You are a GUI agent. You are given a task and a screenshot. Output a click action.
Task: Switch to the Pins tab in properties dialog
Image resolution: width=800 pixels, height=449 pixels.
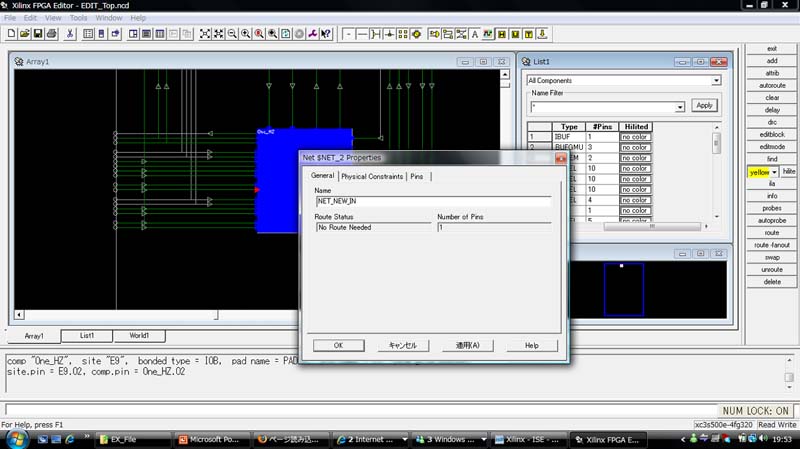(417, 176)
